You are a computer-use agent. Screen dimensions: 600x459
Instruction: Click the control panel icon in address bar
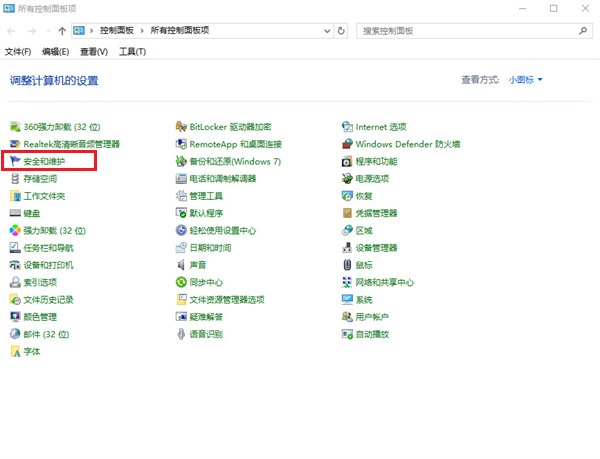pyautogui.click(x=79, y=31)
